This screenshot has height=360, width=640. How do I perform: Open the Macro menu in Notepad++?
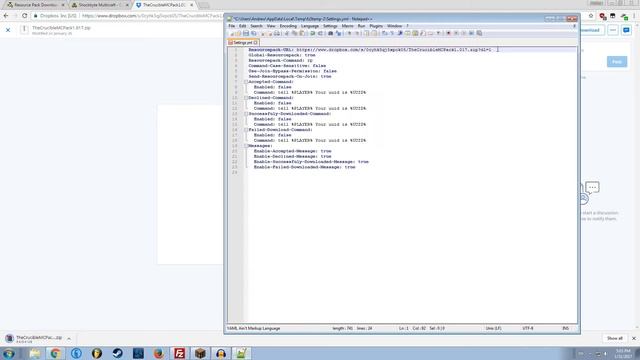(x=348, y=26)
